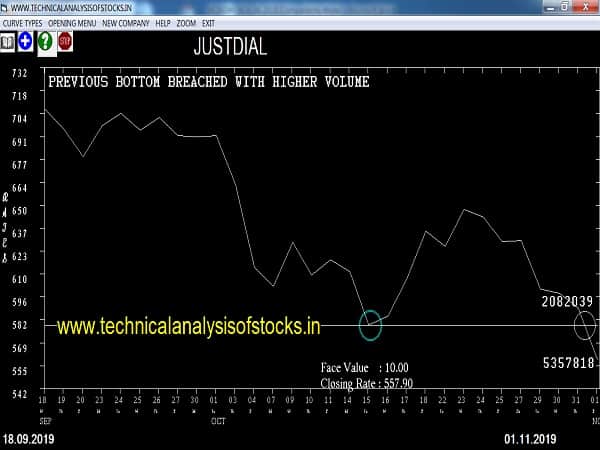Open the Help menu
The height and width of the screenshot is (450, 600).
[163, 22]
